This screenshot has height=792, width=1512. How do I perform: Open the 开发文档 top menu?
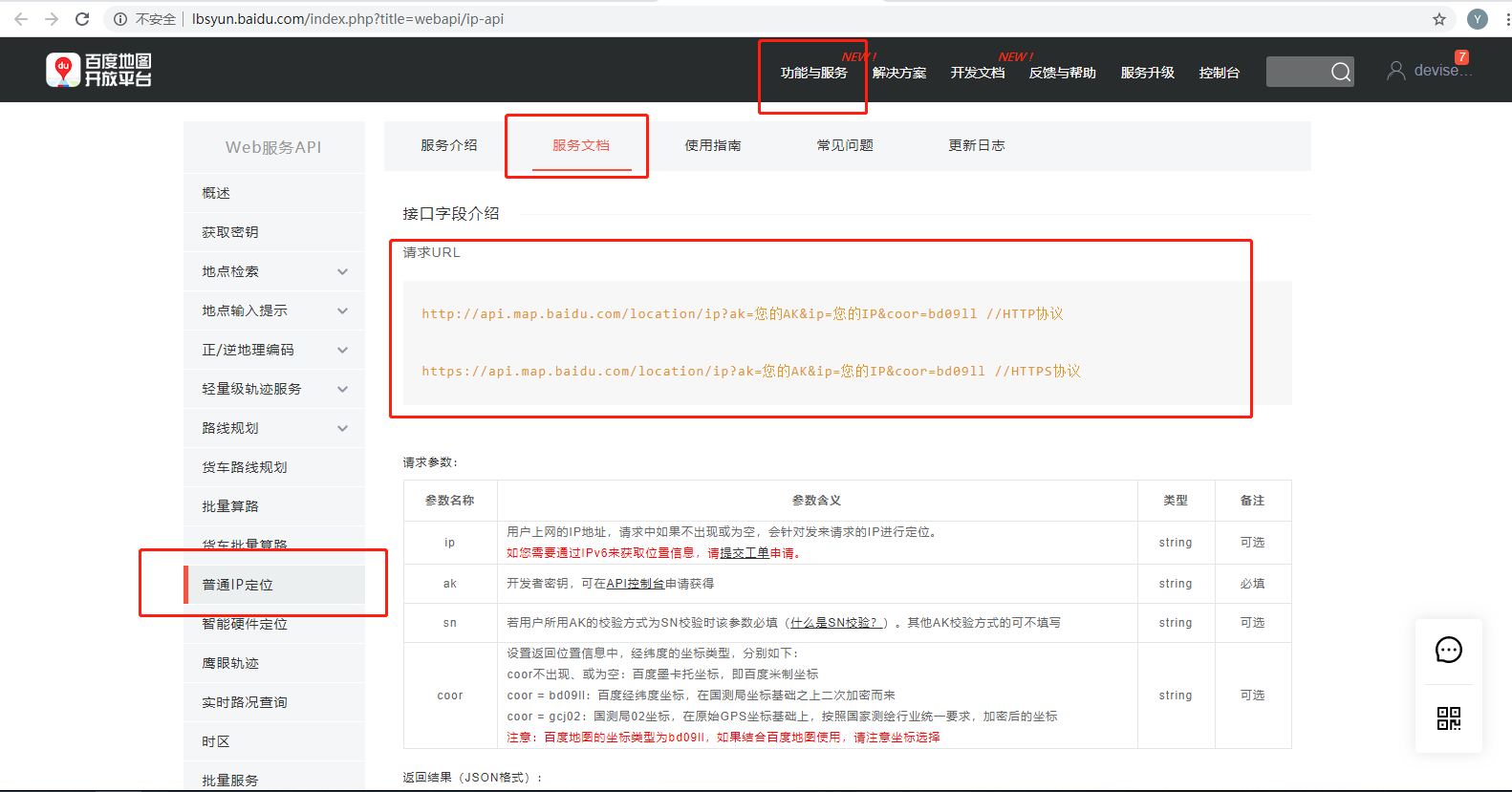click(x=978, y=73)
